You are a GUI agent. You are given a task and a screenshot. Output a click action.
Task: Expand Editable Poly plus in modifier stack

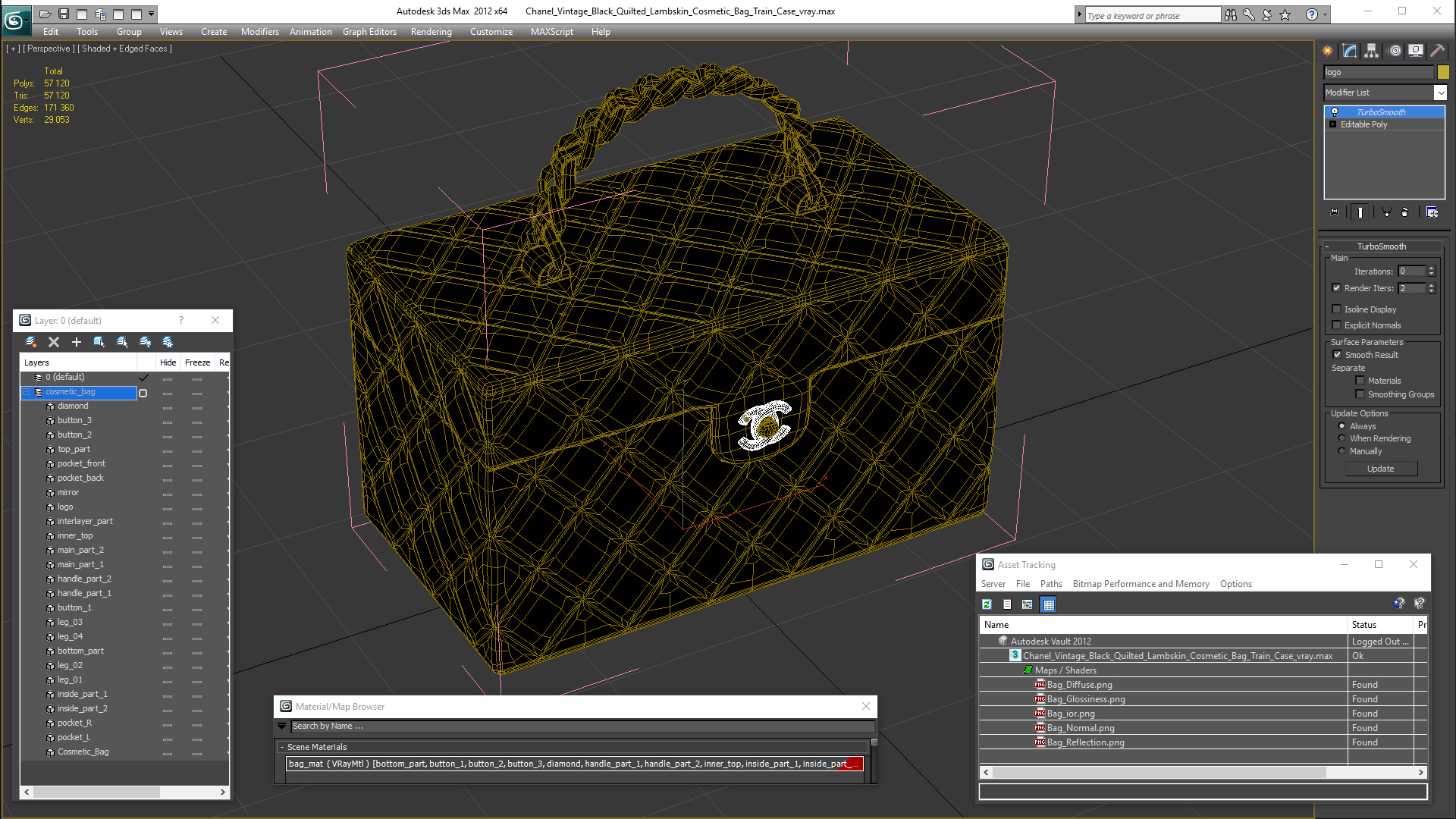1333,124
